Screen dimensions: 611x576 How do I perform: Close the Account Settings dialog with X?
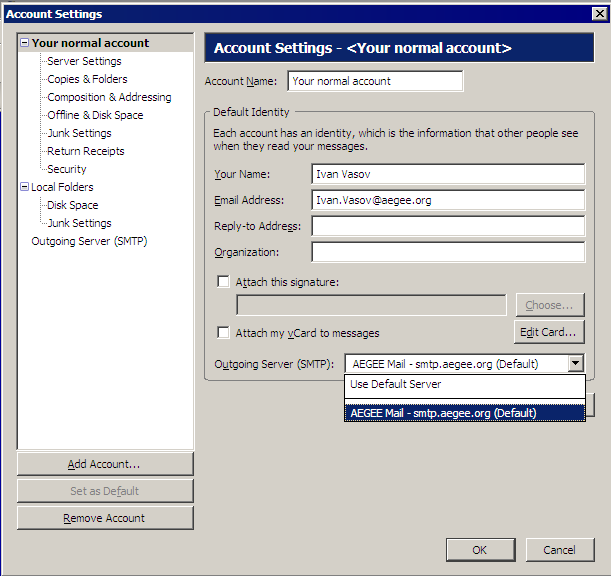[599, 14]
